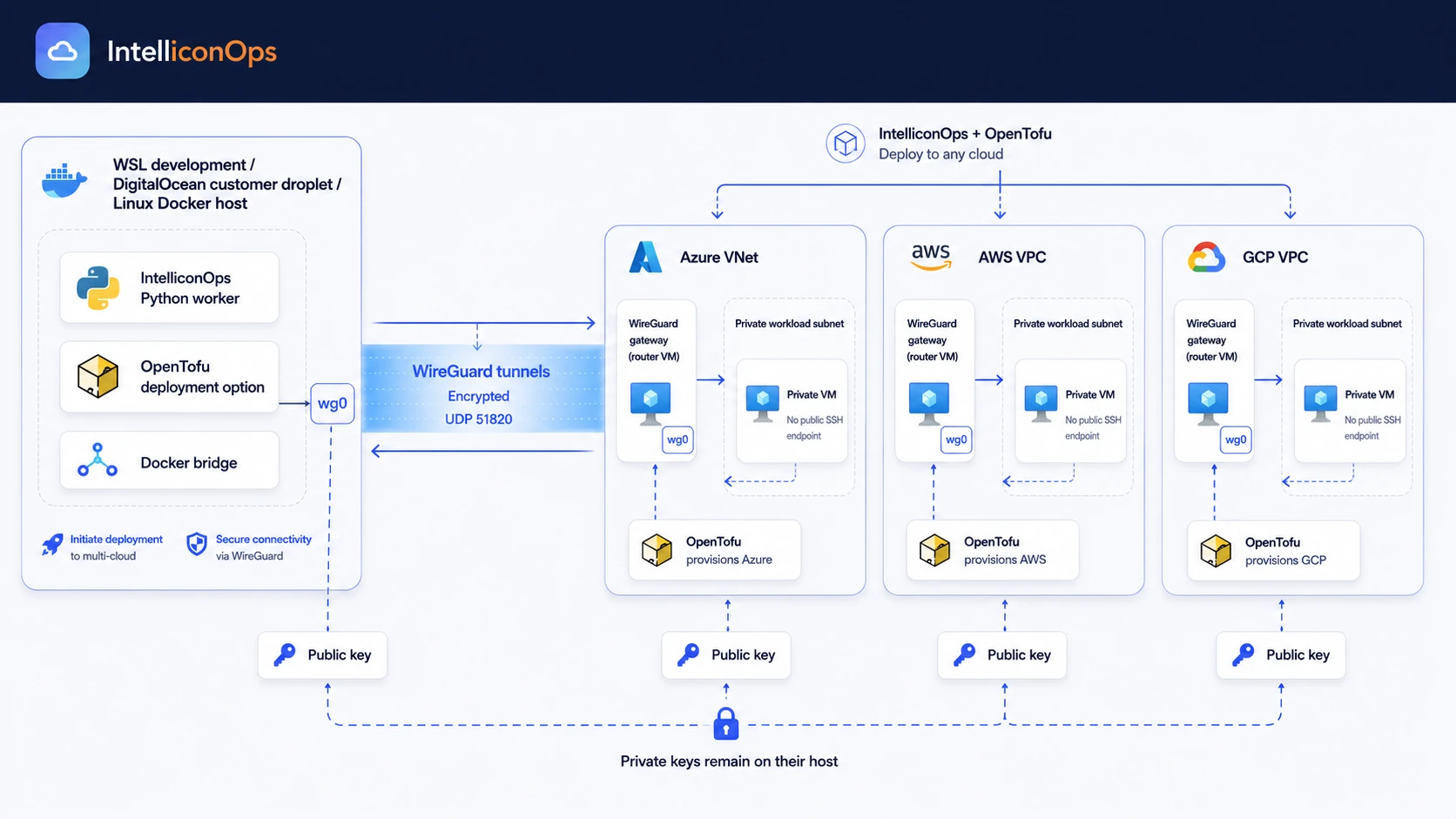Click the UDP 51820 label
Image resolution: width=1456 pixels, height=819 pixels.
pos(478,419)
